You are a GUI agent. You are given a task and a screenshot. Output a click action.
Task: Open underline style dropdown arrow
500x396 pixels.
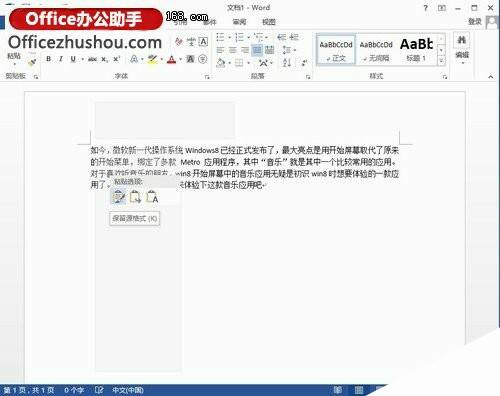click(x=82, y=60)
